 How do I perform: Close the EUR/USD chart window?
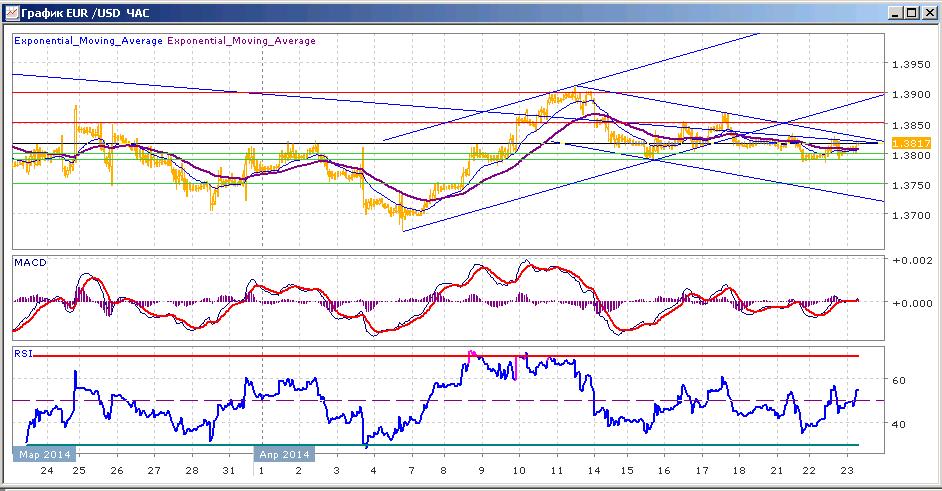pos(928,13)
